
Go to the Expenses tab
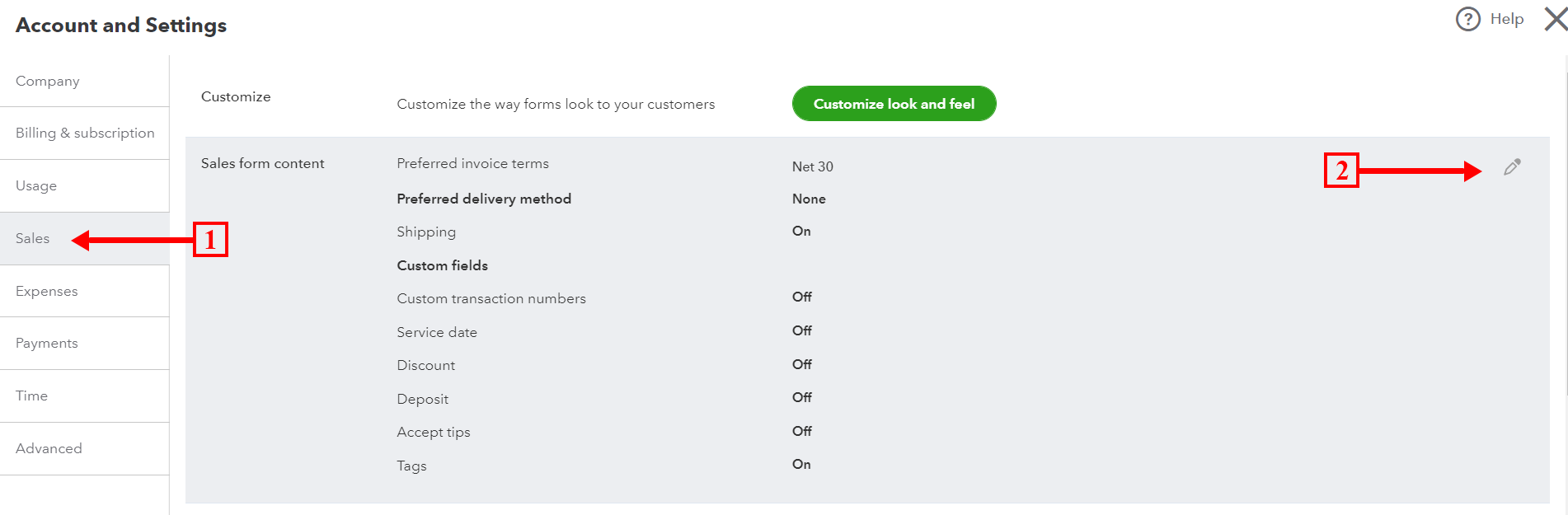pyautogui.click(x=47, y=291)
